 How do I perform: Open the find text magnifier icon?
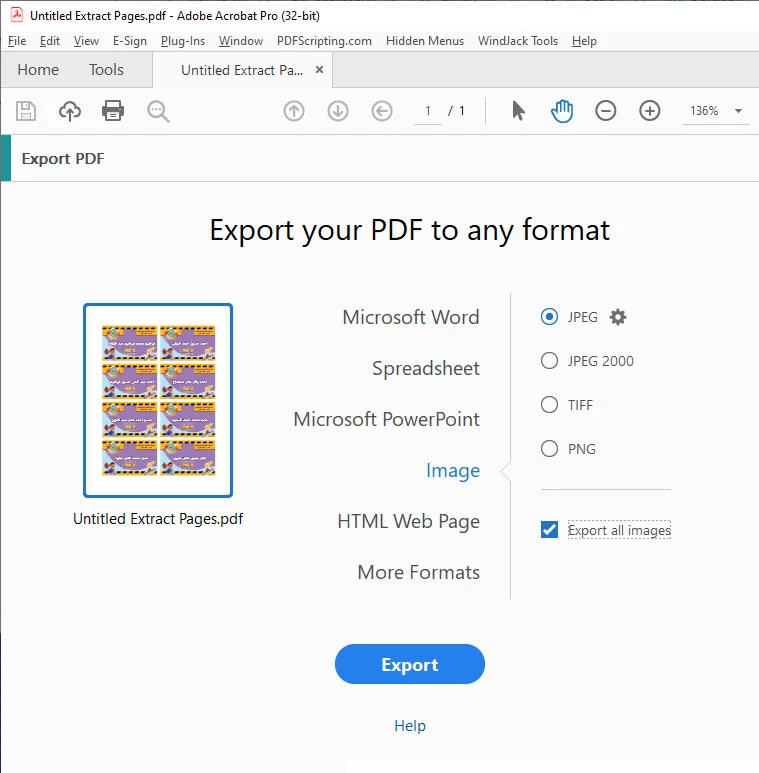point(158,111)
